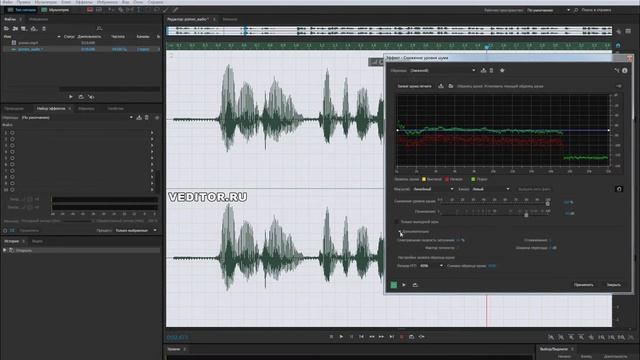This screenshot has height=360, width=640.
Task: Play preview in noise reduction dialog
Action: (404, 285)
